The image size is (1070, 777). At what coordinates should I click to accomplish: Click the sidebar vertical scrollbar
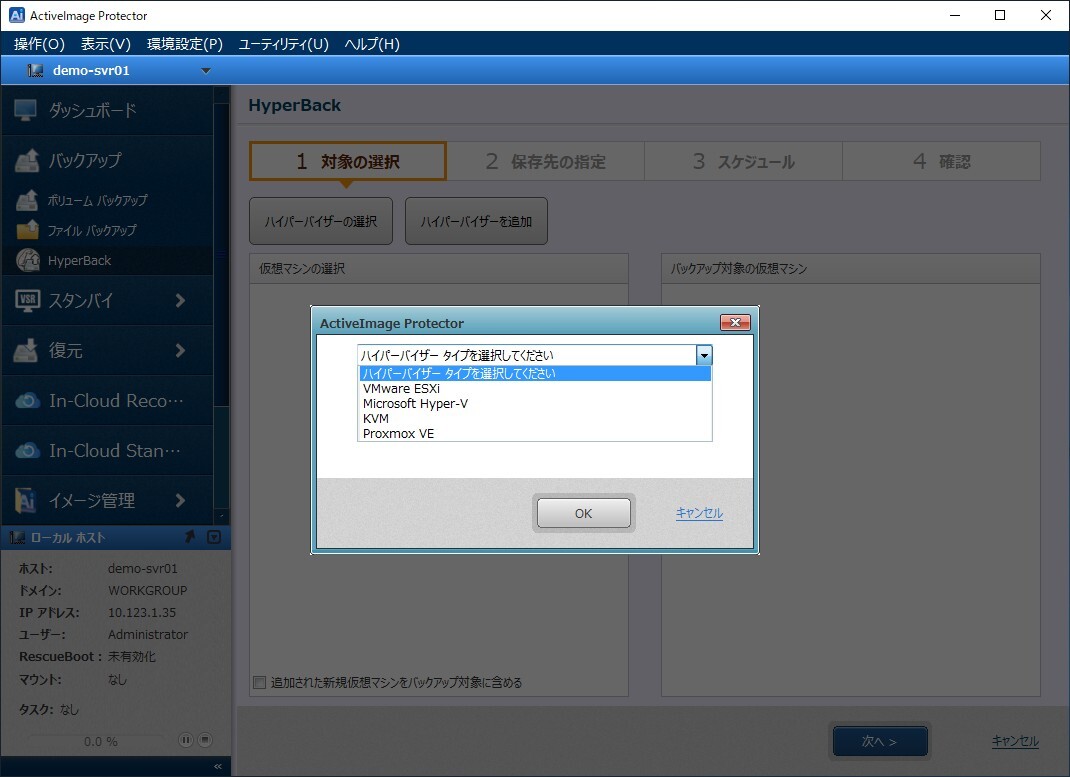pos(221,256)
